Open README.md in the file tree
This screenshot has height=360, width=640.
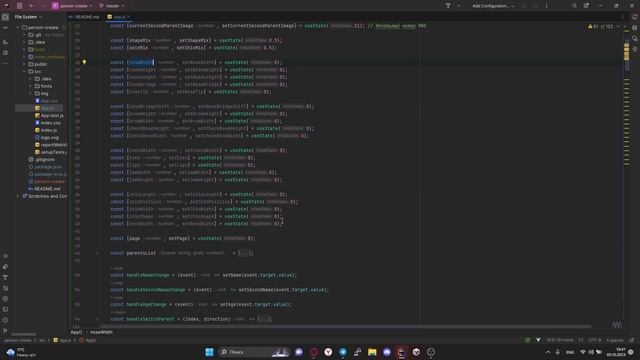pyautogui.click(x=44, y=189)
